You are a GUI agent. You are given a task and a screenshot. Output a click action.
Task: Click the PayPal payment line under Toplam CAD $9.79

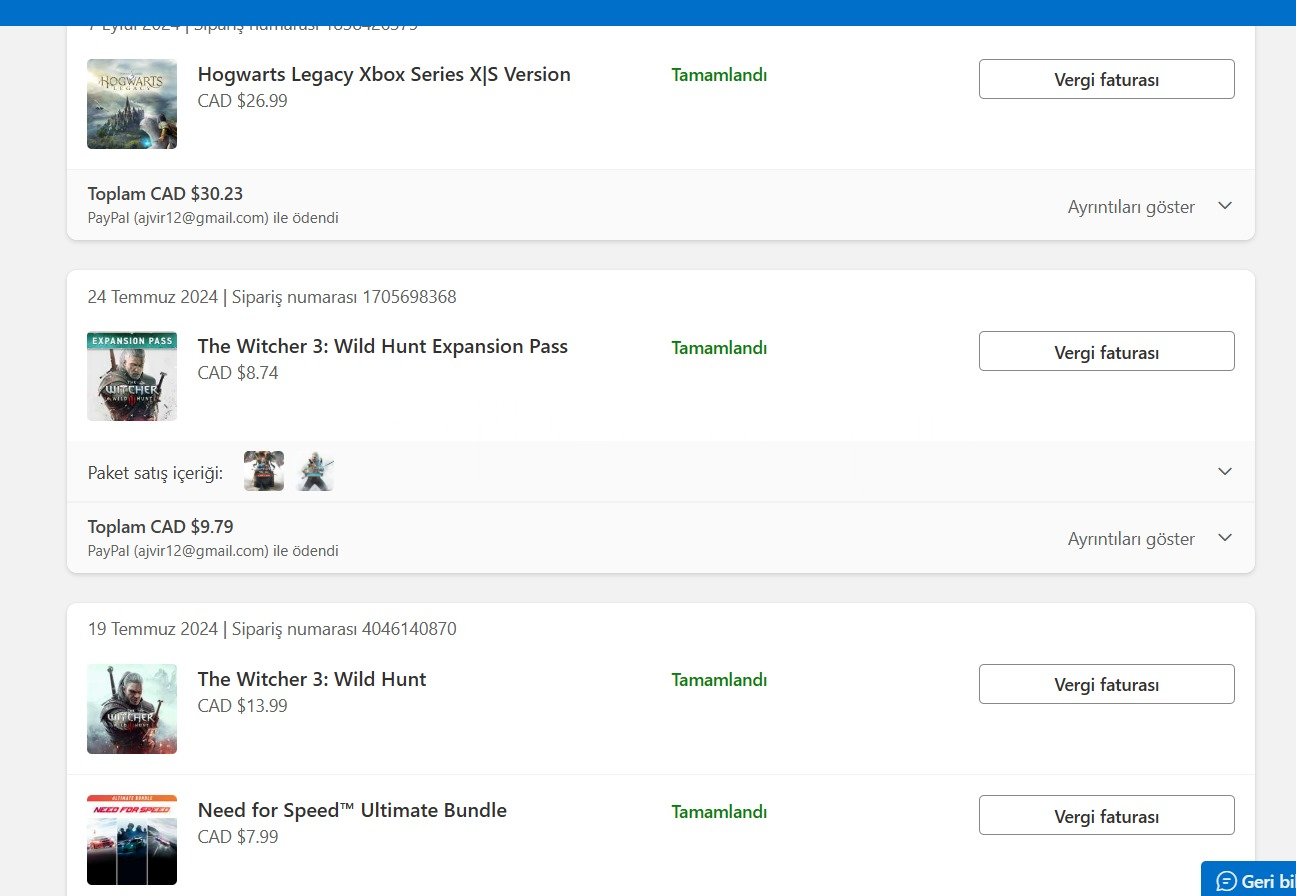click(x=213, y=551)
